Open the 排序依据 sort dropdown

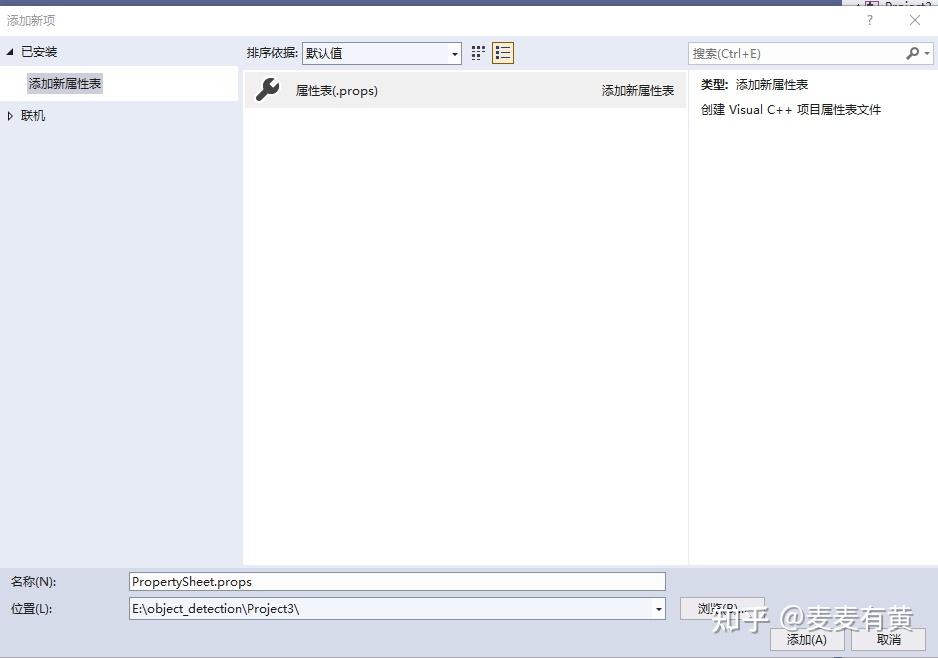click(x=454, y=54)
